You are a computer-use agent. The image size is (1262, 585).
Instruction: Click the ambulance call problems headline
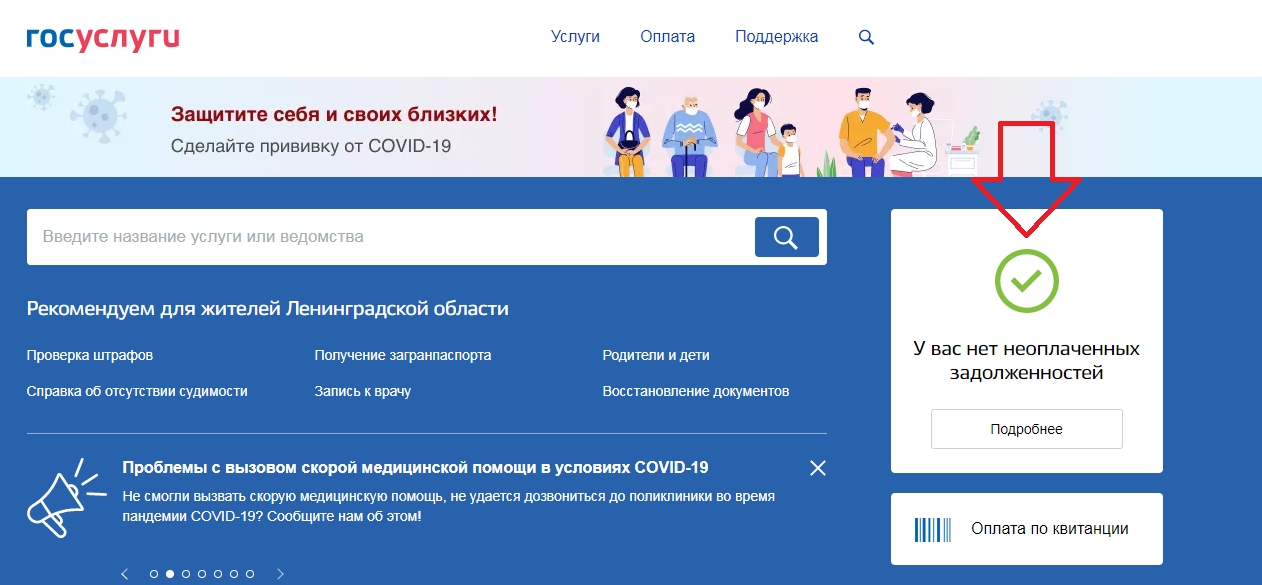tap(415, 467)
